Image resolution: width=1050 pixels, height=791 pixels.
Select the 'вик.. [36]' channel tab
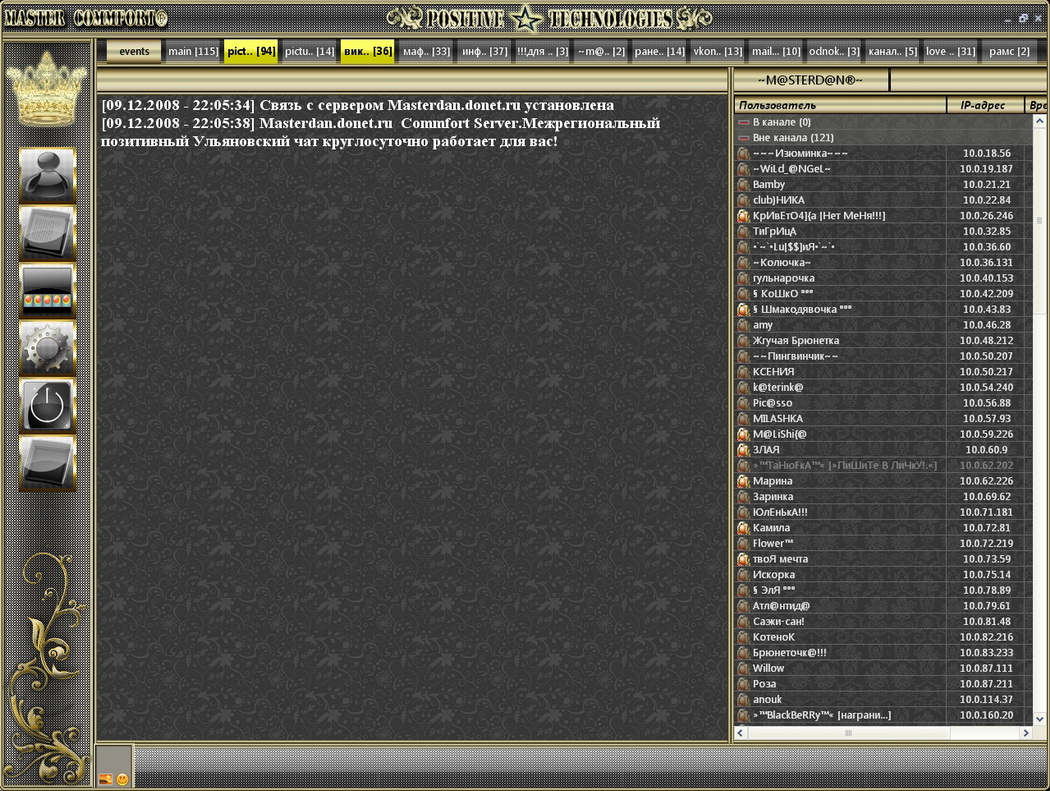[368, 52]
